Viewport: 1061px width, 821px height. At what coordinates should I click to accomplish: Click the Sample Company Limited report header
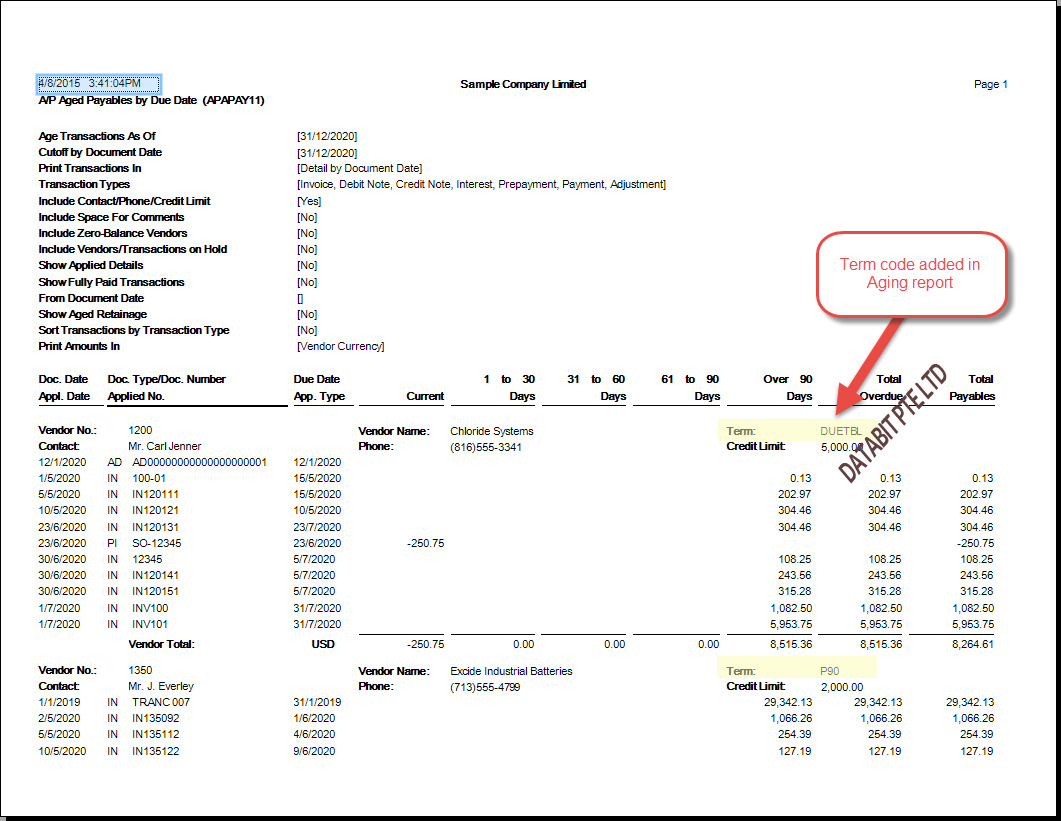(x=523, y=84)
